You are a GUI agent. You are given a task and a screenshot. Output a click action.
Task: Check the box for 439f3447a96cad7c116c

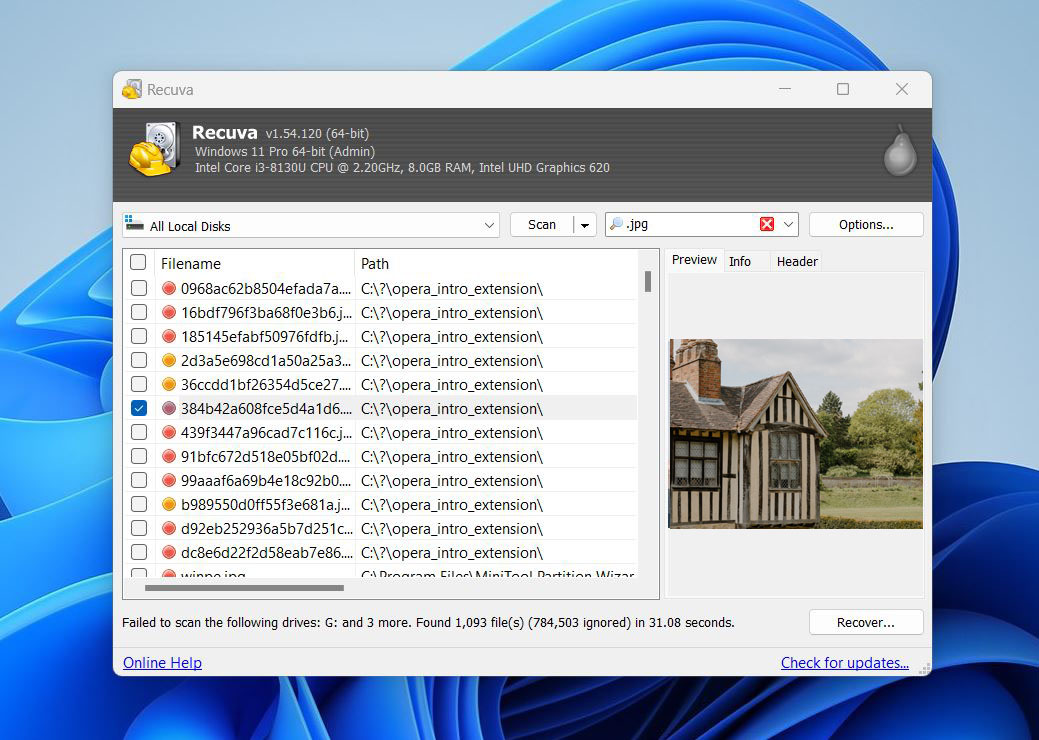pos(138,432)
